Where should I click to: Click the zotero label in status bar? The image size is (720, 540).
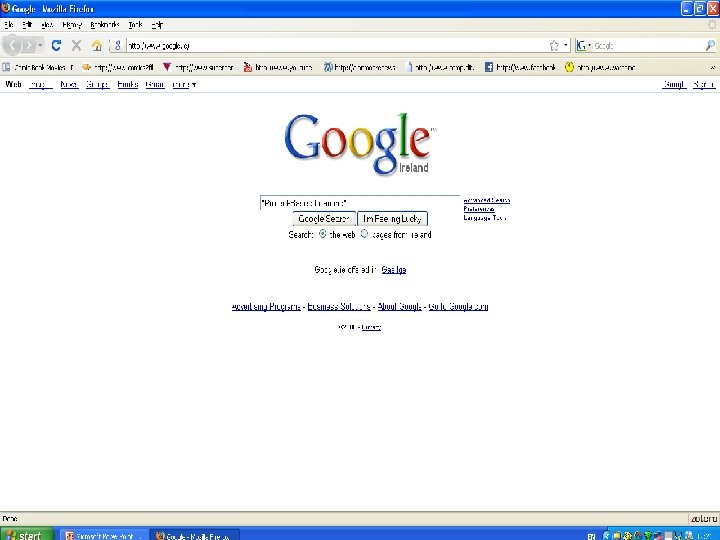point(704,519)
